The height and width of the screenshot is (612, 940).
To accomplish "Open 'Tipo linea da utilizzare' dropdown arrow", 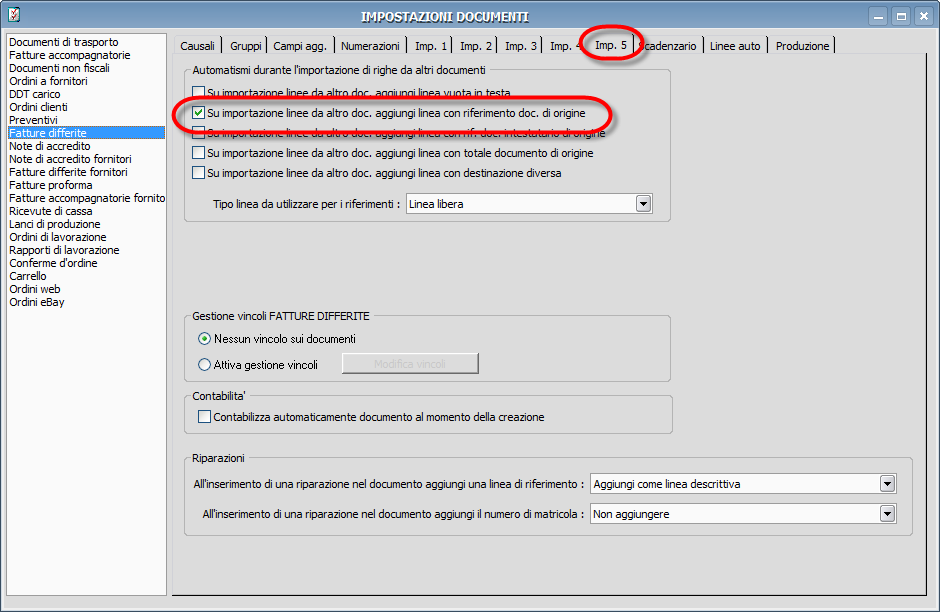I will pyautogui.click(x=643, y=204).
